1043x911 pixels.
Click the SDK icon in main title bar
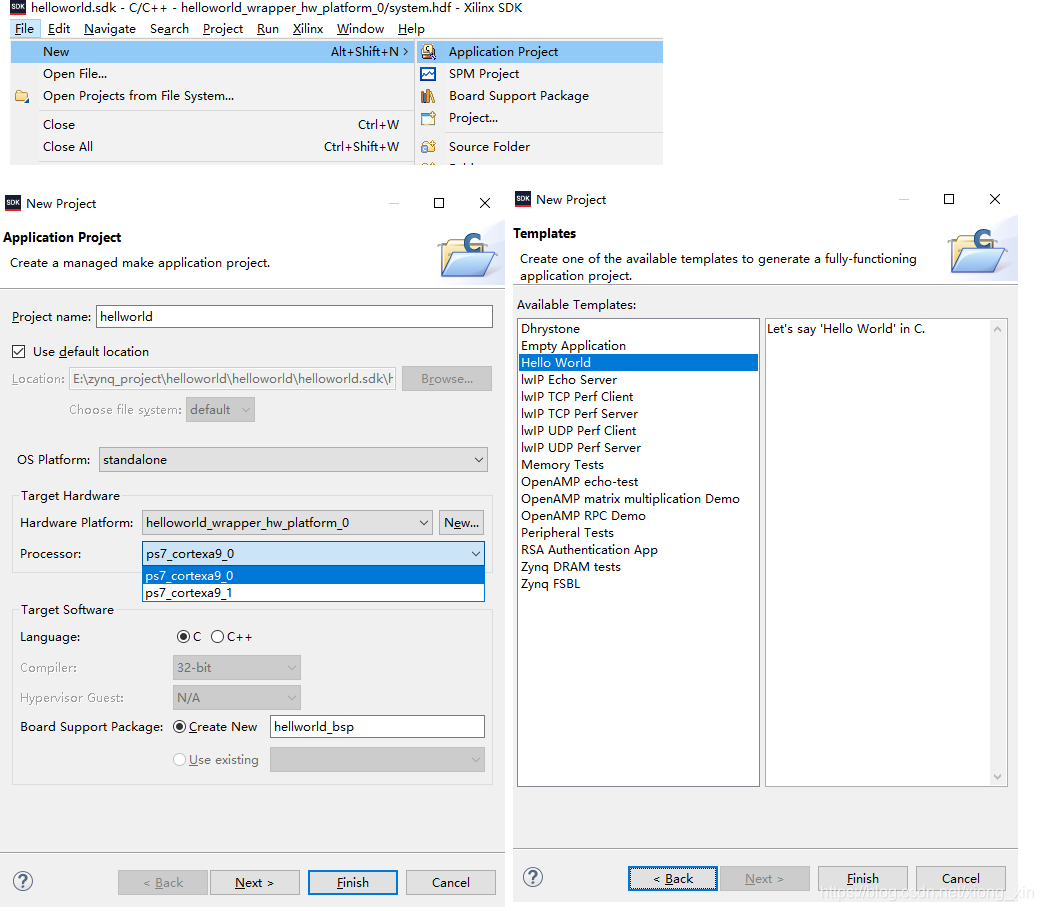(18, 7)
